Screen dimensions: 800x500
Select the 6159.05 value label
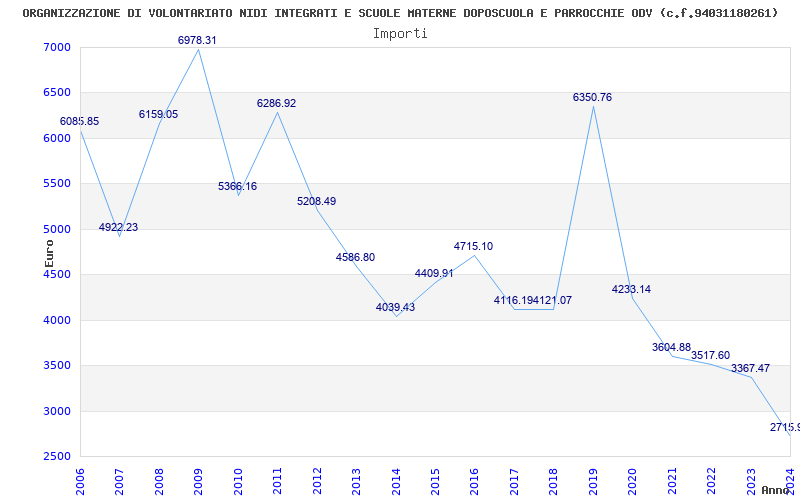159,114
